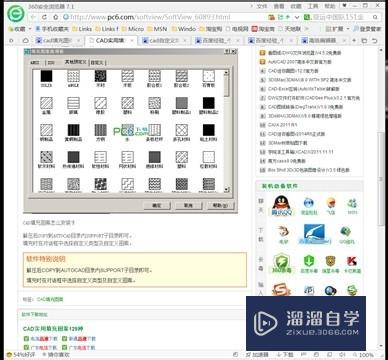Click the 54%好评 rating indicator
This screenshot has width=388, height=360.
[21, 355]
